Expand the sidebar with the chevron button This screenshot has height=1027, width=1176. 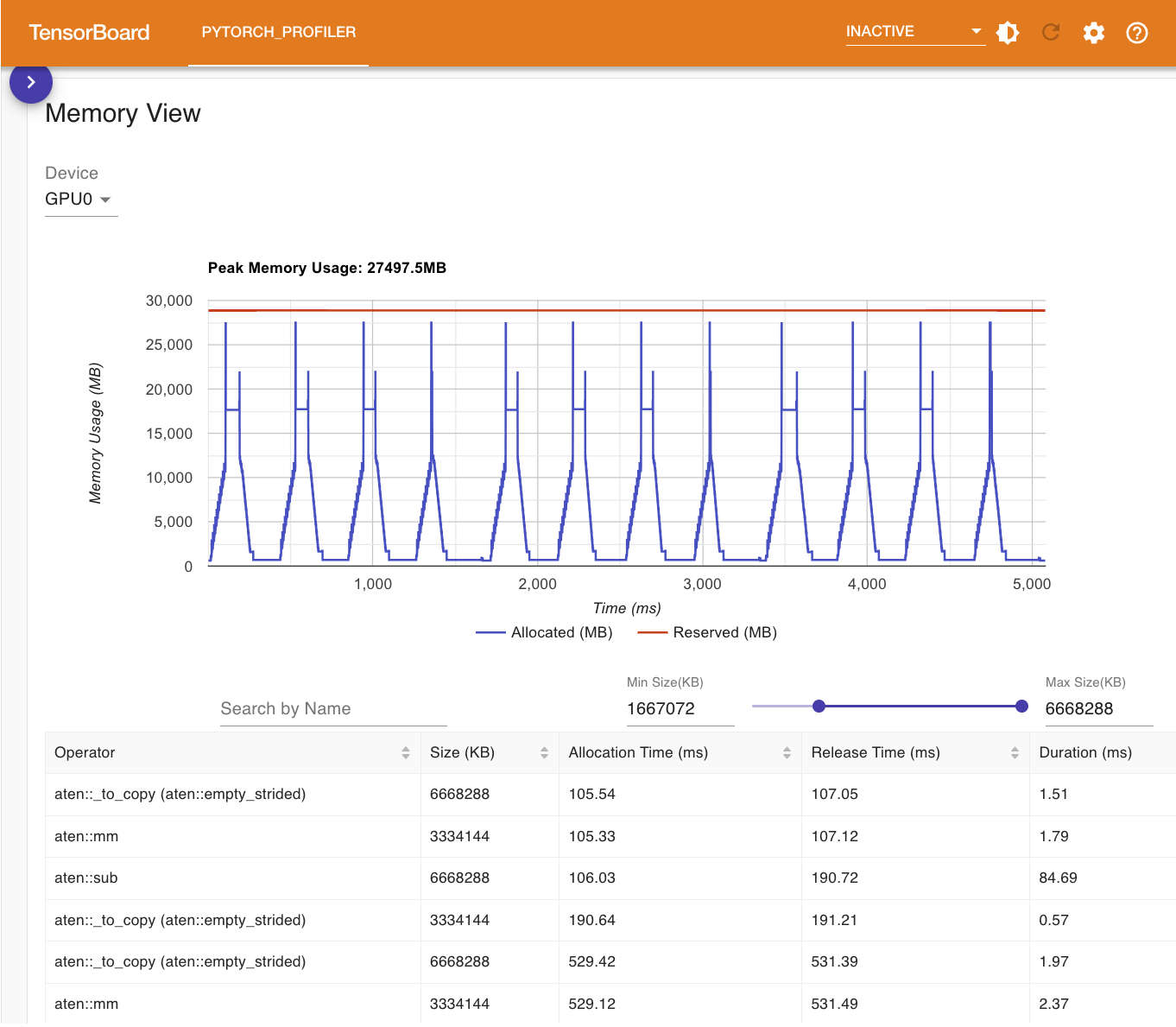click(x=31, y=82)
